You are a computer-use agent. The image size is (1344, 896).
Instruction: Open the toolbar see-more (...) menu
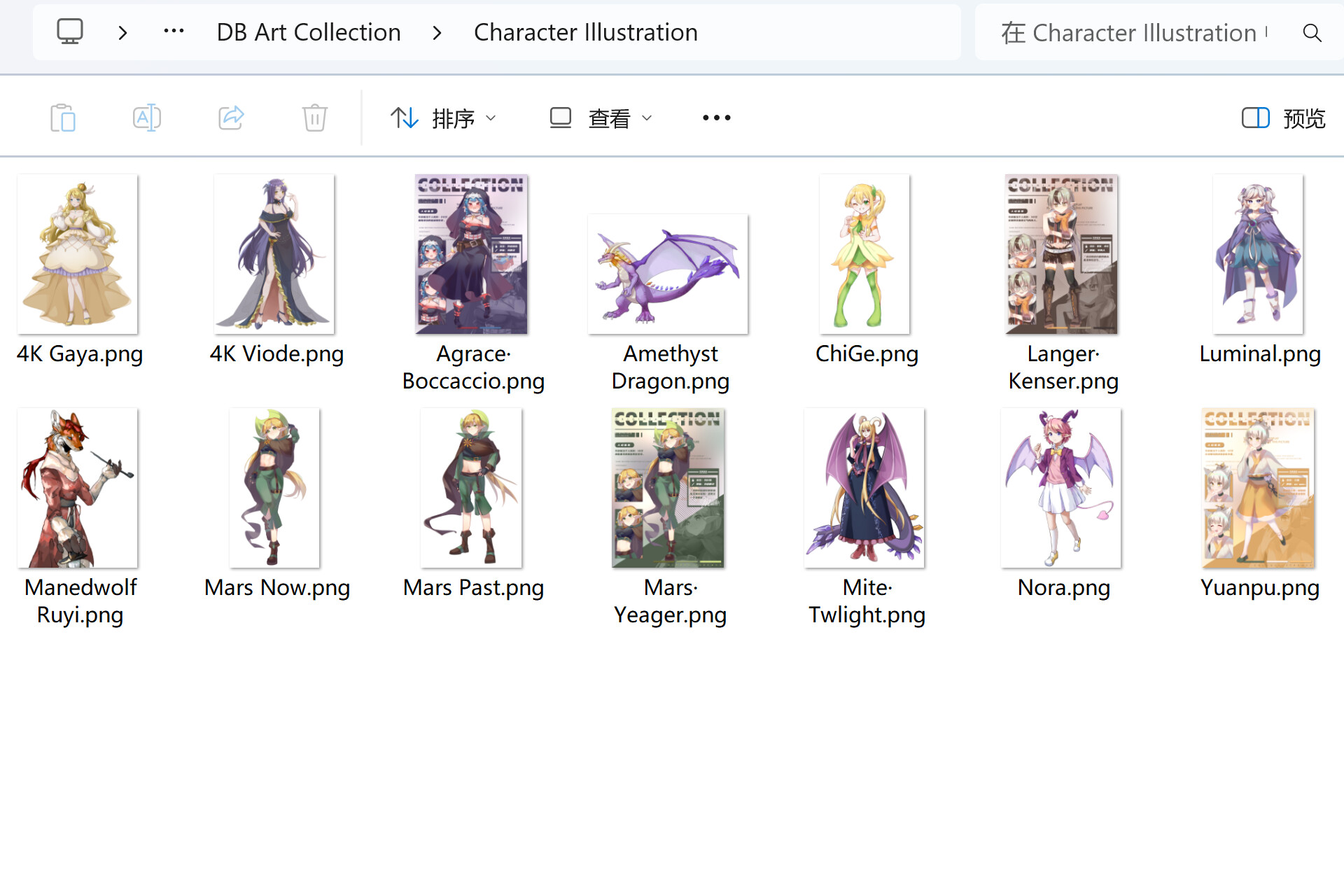click(x=717, y=118)
